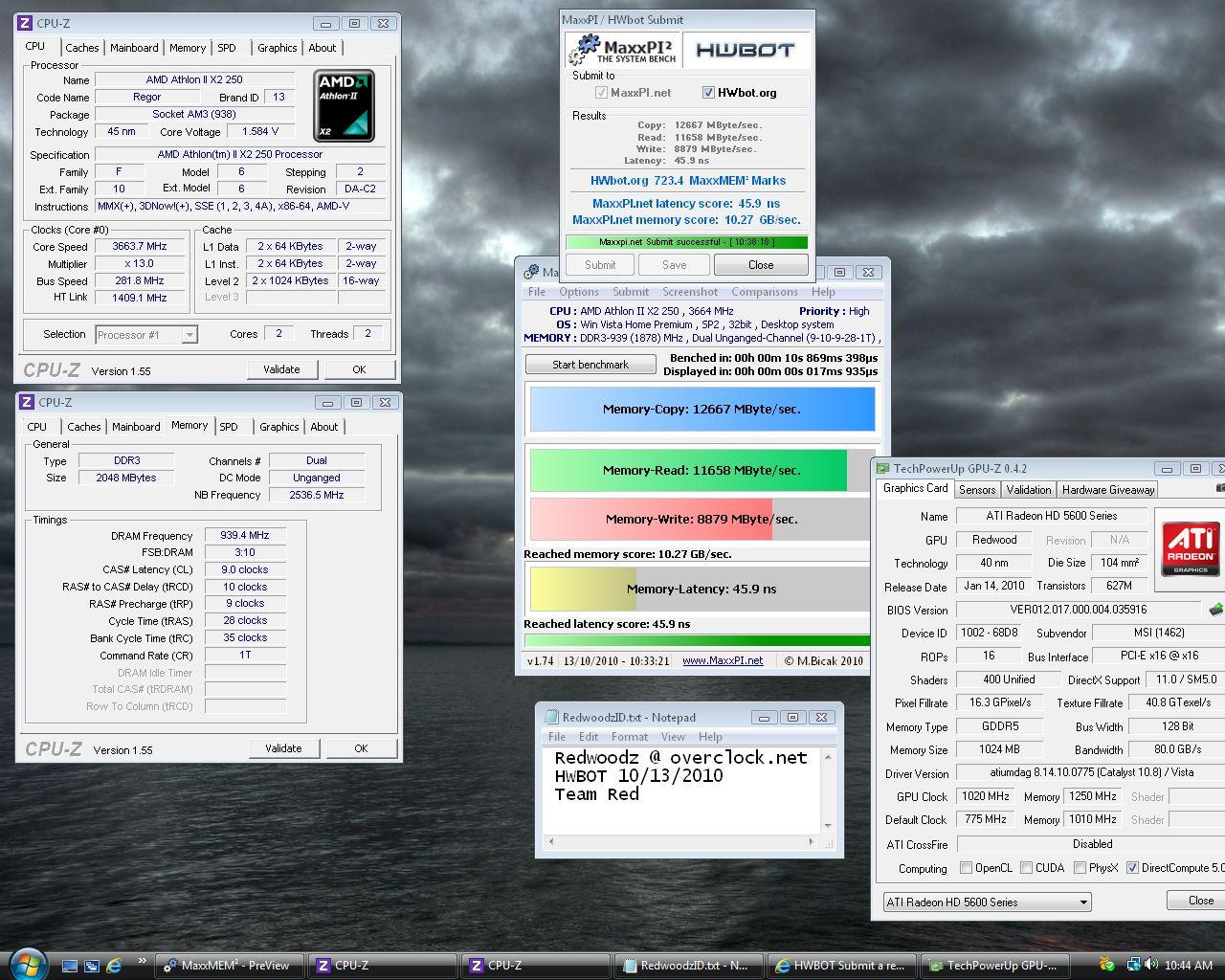Enable the CUDA checkbox in GPU-Z
The image size is (1225, 980).
point(1026,868)
